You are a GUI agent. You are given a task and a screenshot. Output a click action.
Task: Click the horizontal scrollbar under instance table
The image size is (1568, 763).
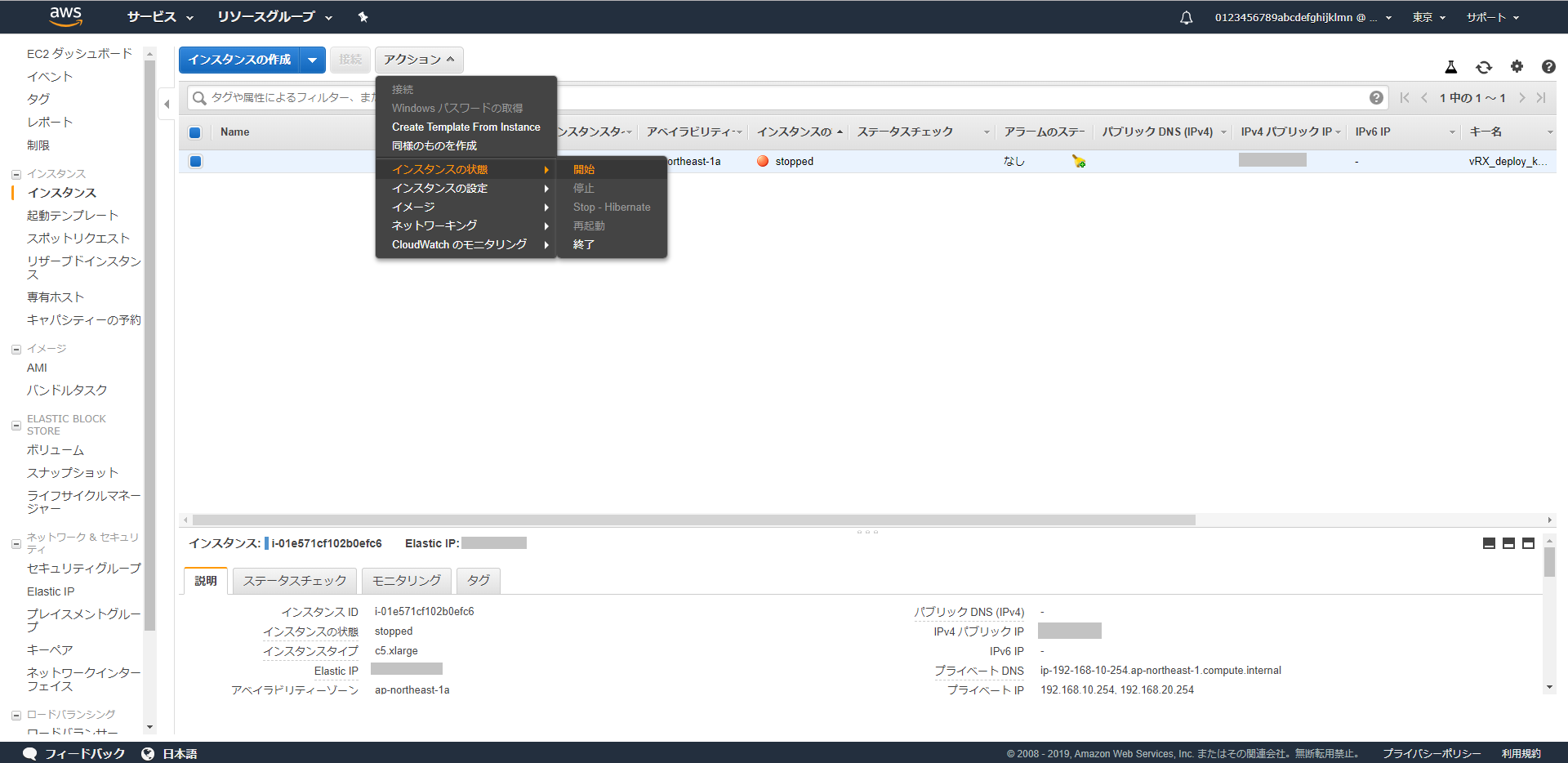pyautogui.click(x=694, y=520)
